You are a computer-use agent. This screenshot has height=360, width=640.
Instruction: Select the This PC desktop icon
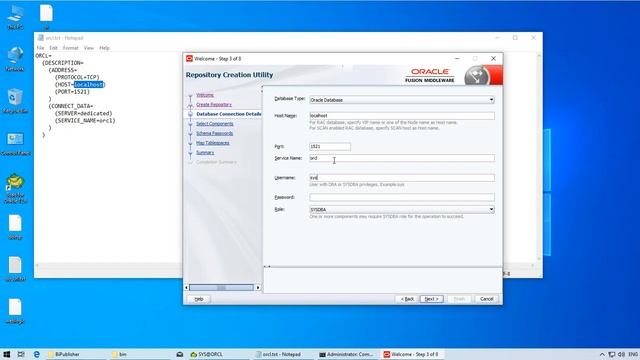[x=16, y=17]
